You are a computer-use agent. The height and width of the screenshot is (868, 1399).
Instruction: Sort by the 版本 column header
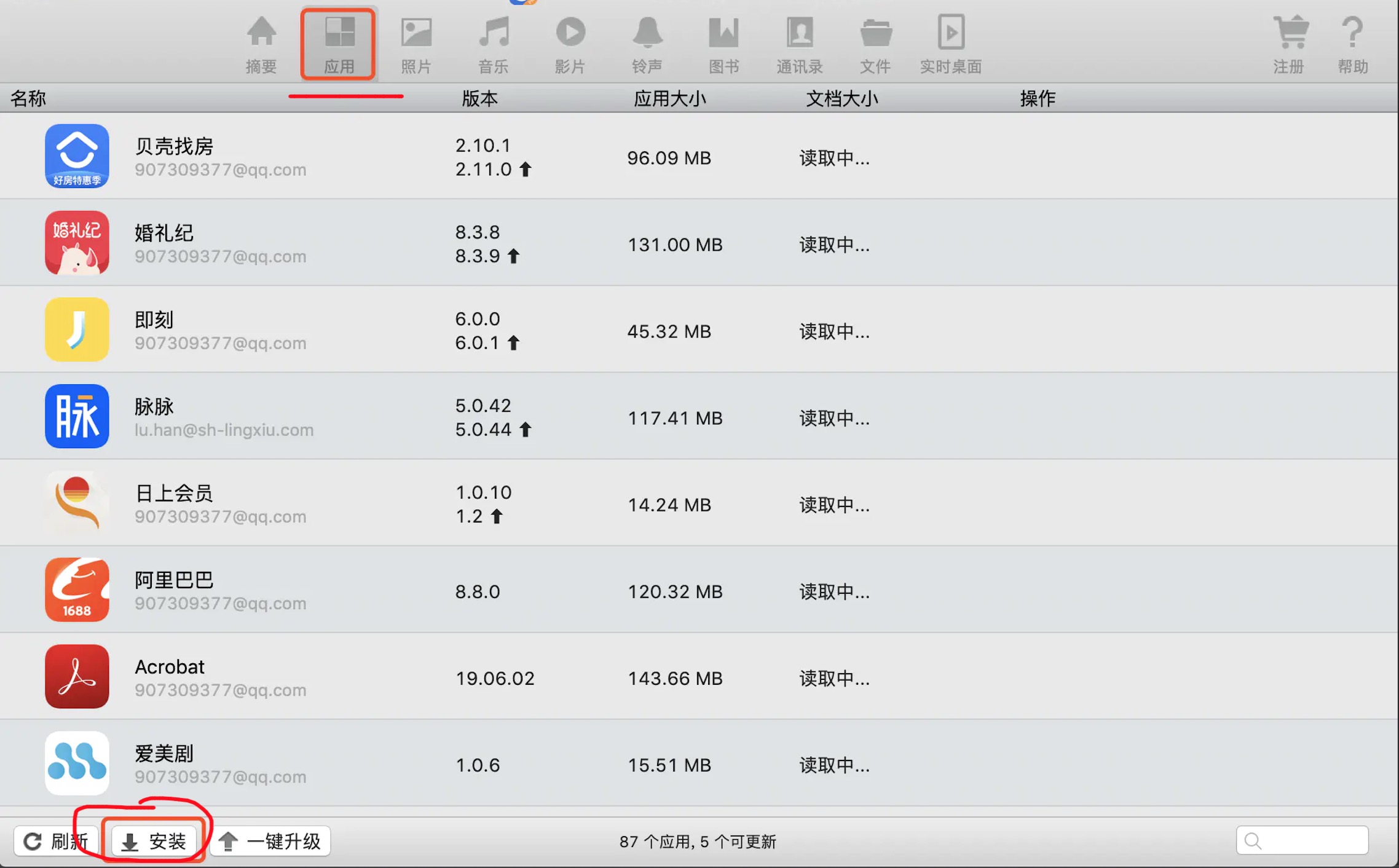pyautogui.click(x=479, y=98)
